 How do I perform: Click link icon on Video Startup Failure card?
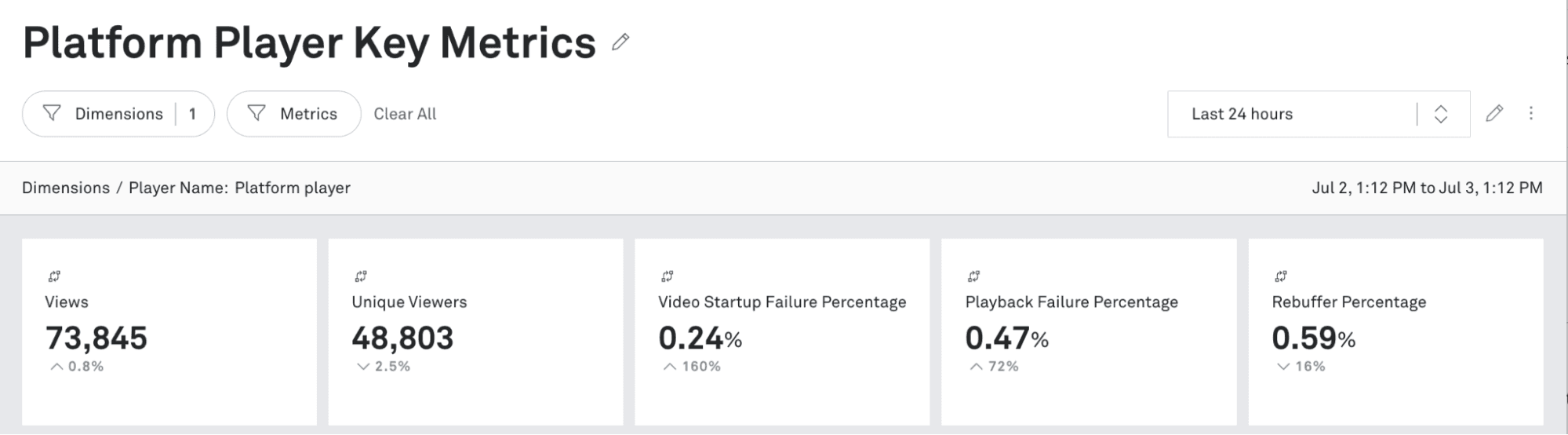click(668, 276)
